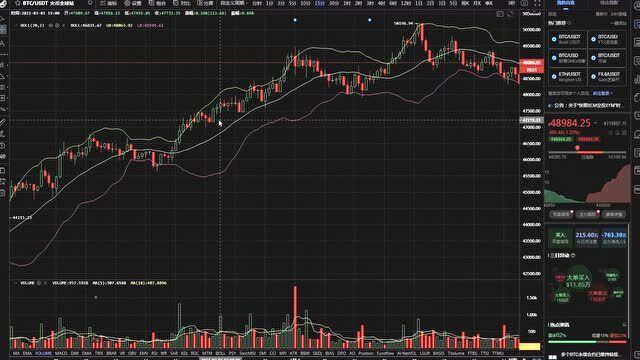Screen dimensions: 640x360
Task: Toggle the BOLL indicator in the bottom bar
Action: point(220,353)
